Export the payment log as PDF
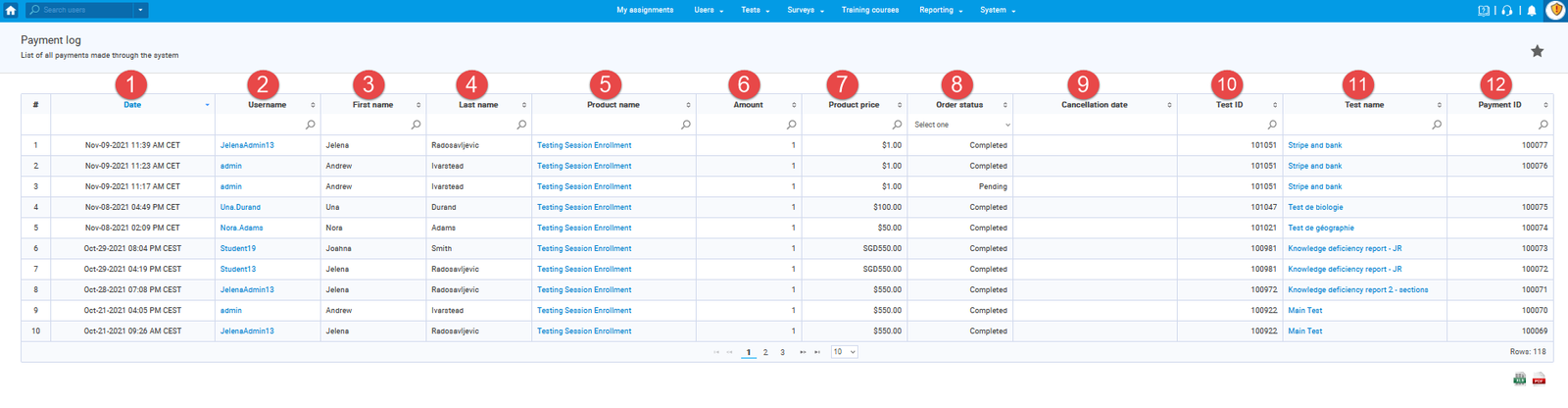The image size is (1568, 408). click(x=1539, y=380)
